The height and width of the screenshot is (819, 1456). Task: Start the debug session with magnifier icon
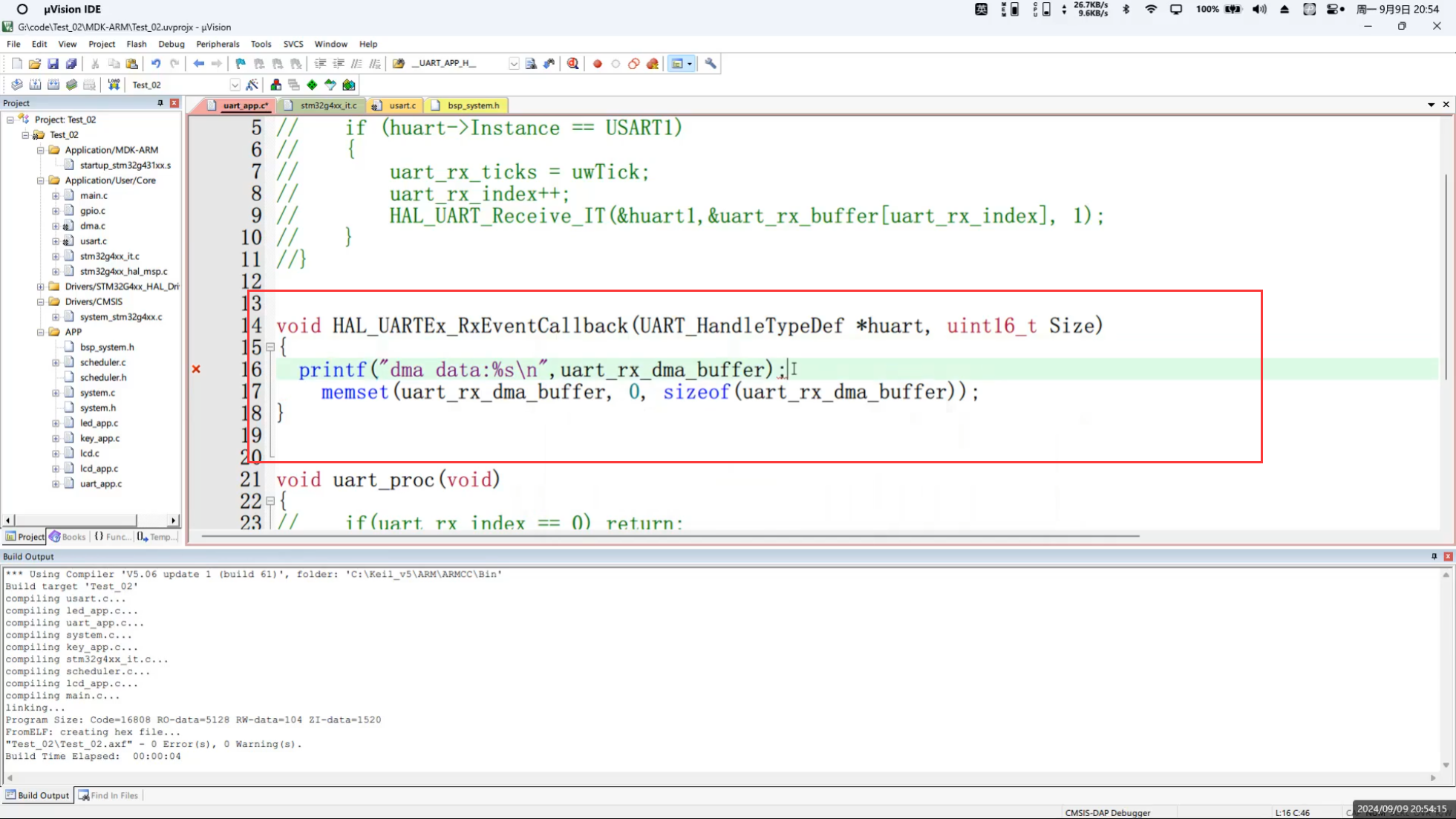click(x=572, y=64)
